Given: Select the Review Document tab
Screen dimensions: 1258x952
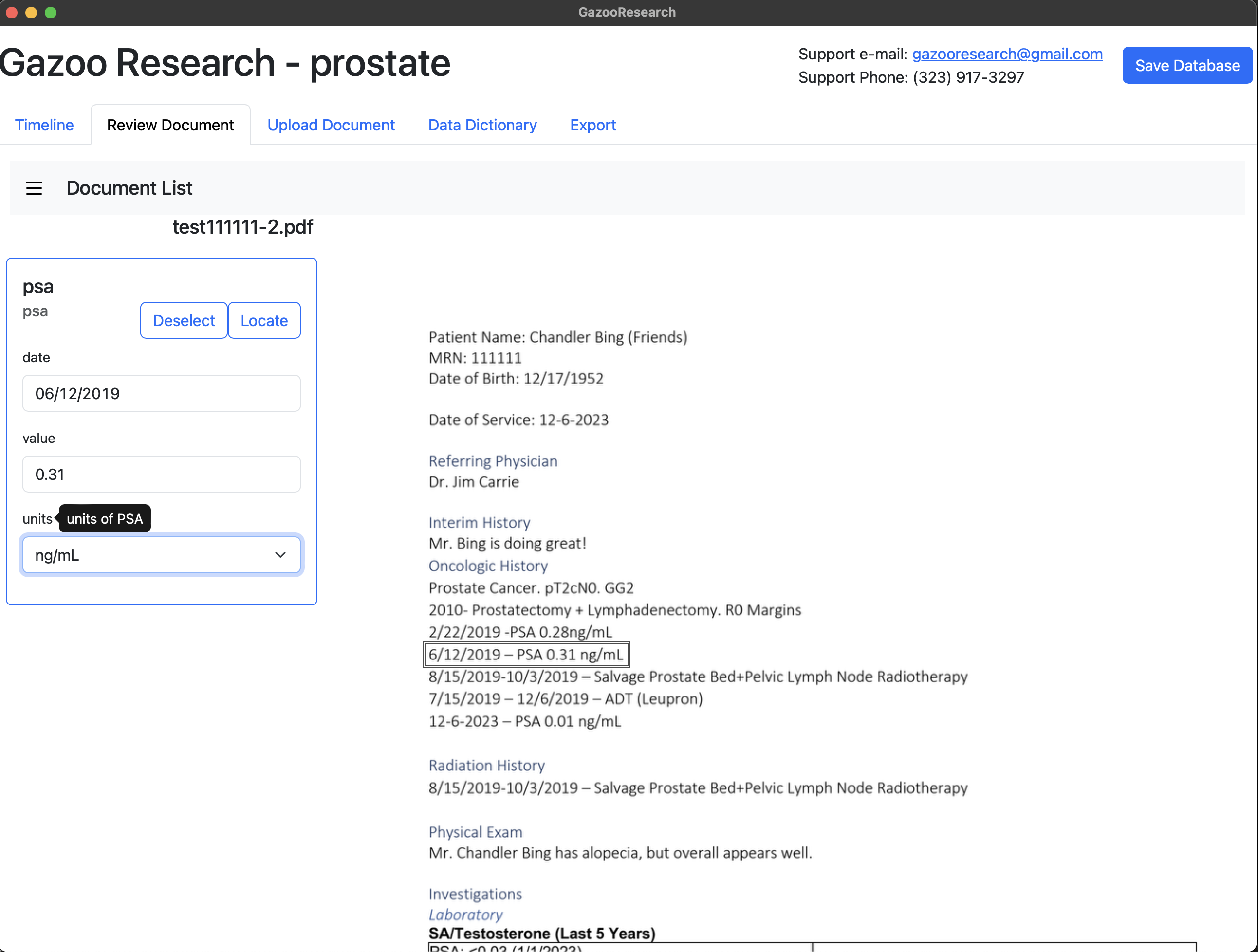Looking at the screenshot, I should pyautogui.click(x=170, y=125).
